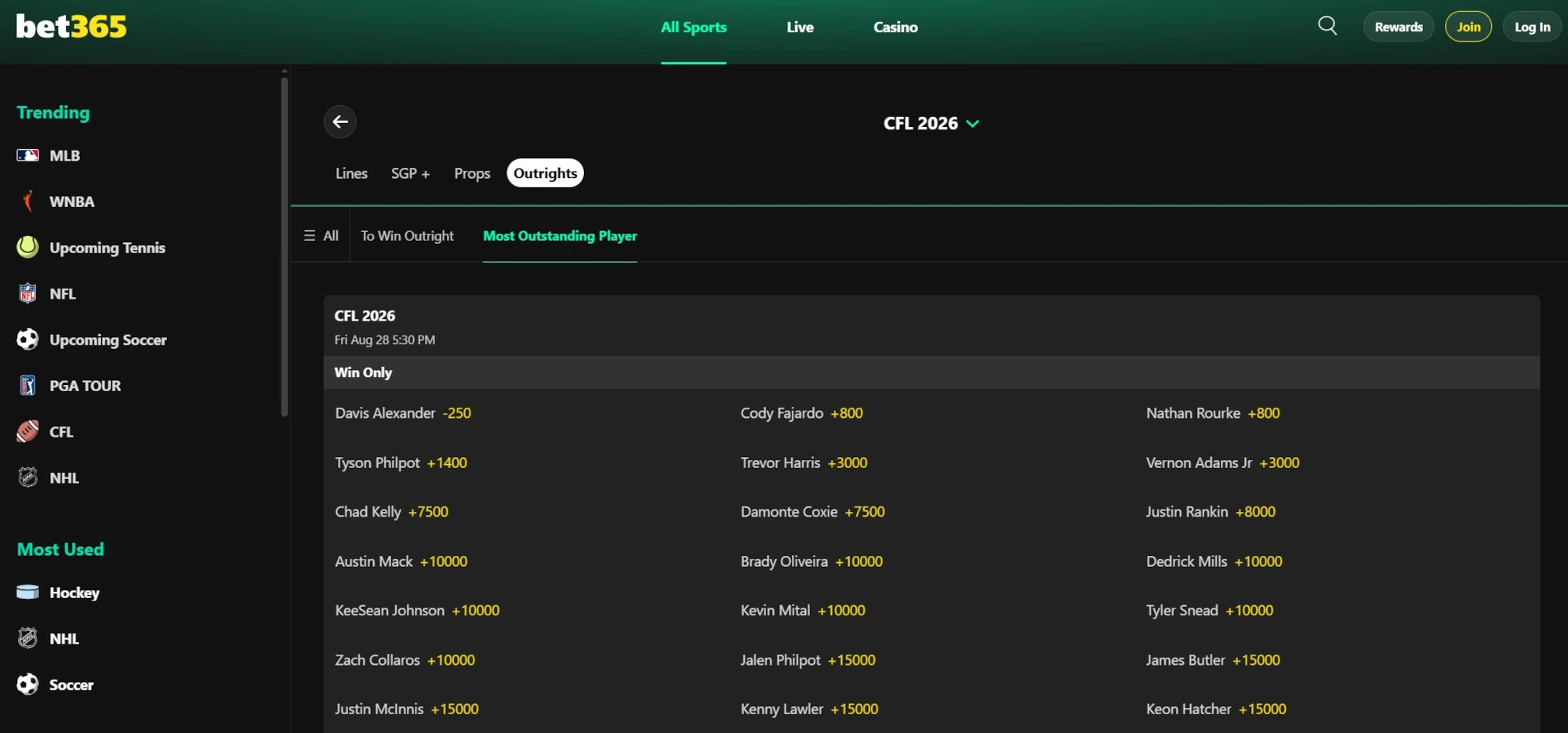1568x733 pixels.
Task: Open Hockey under Most Used
Action: click(74, 593)
